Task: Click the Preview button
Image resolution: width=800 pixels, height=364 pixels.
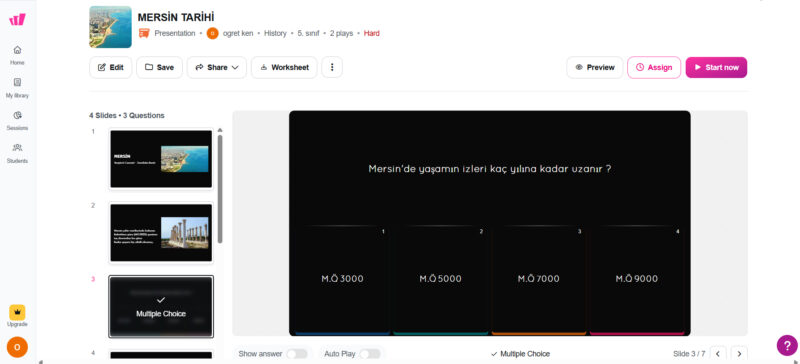Action: click(x=595, y=67)
